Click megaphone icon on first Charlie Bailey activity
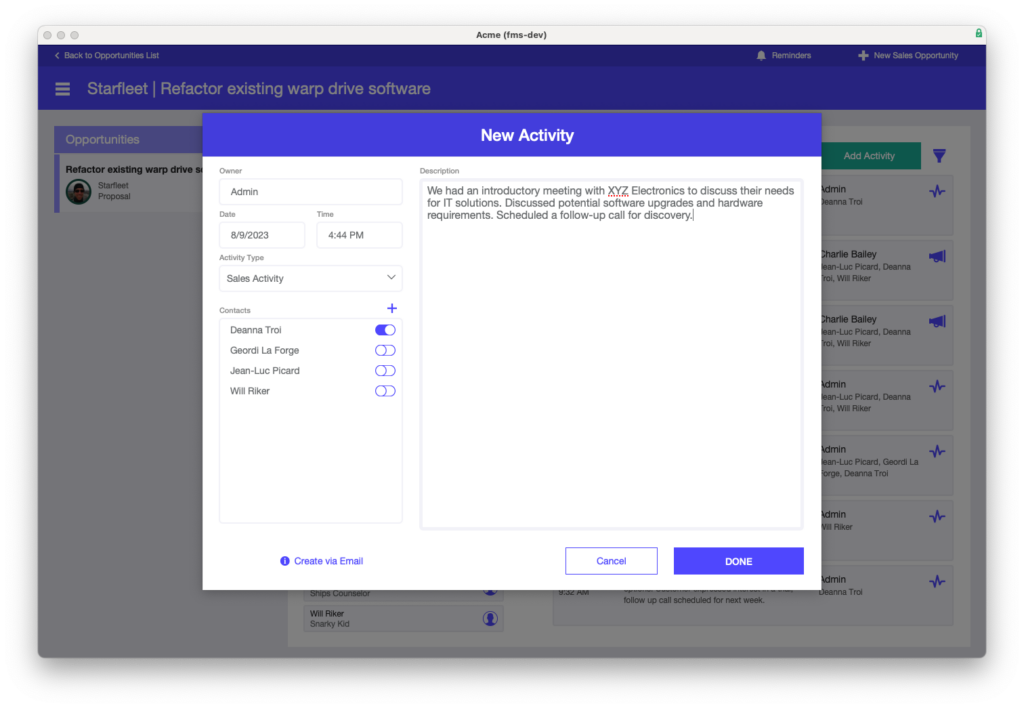This screenshot has width=1024, height=708. [x=937, y=257]
